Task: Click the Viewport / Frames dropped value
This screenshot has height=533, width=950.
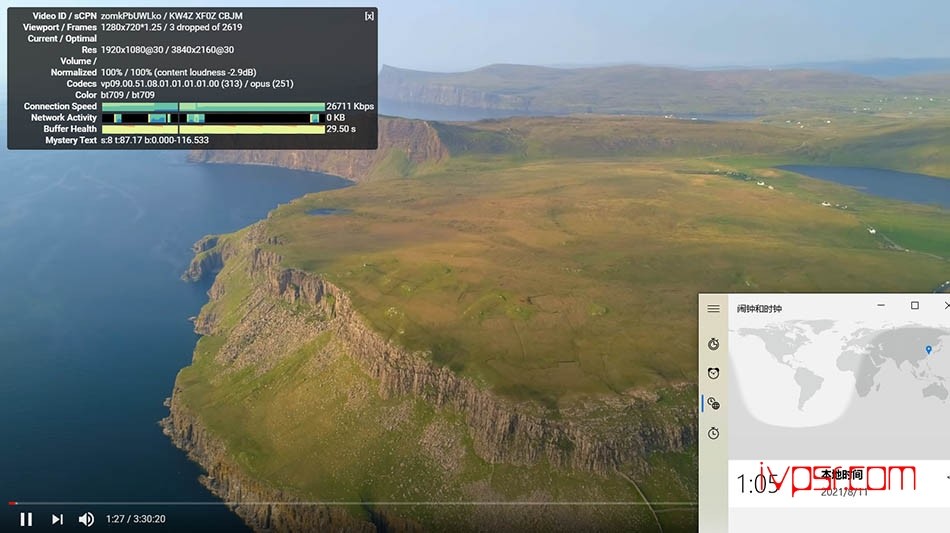Action: (171, 27)
